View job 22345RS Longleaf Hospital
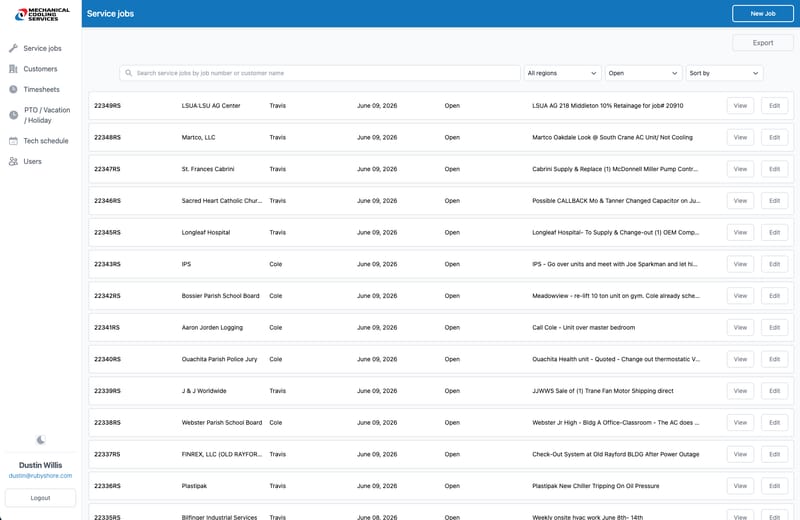 [x=740, y=232]
